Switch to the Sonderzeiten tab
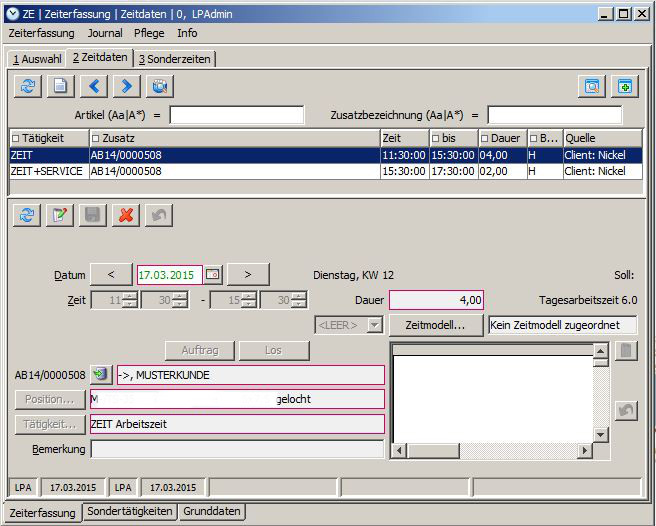 (x=175, y=59)
